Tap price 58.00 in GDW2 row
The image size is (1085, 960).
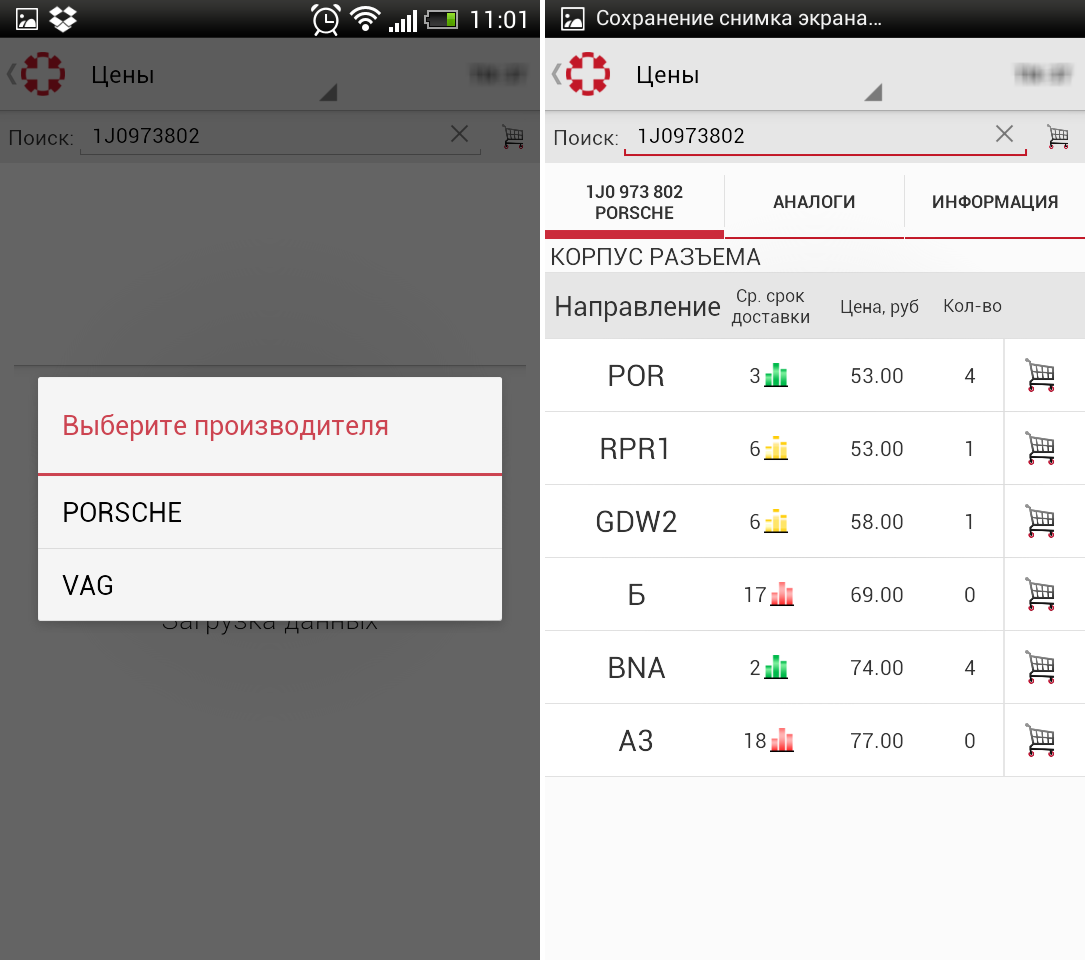pyautogui.click(x=877, y=521)
